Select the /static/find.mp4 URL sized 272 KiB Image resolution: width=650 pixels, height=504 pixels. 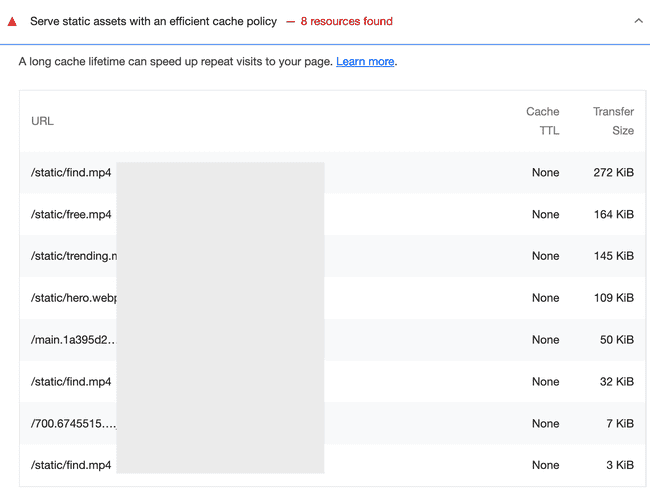pyautogui.click(x=71, y=173)
